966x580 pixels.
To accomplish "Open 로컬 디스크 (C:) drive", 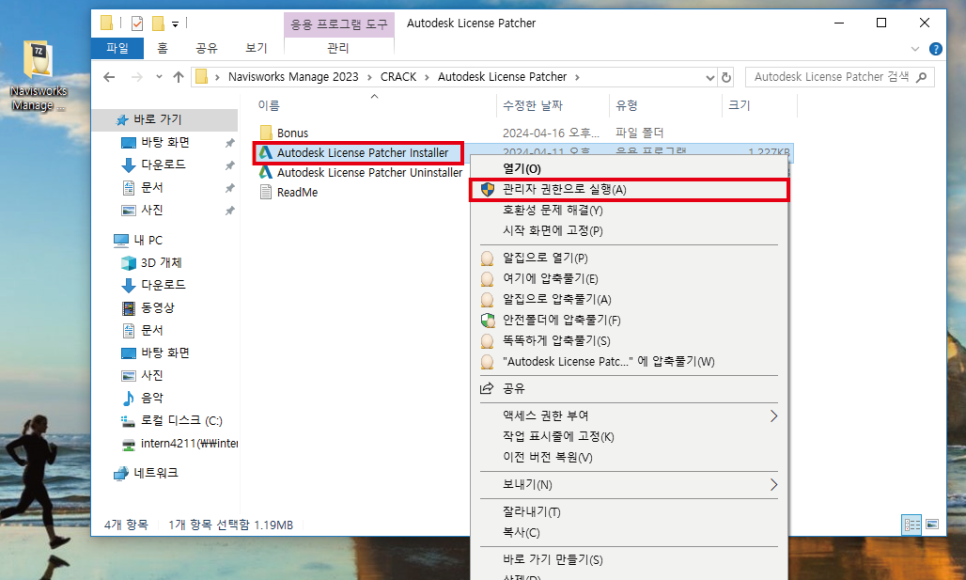I will pyautogui.click(x=181, y=420).
